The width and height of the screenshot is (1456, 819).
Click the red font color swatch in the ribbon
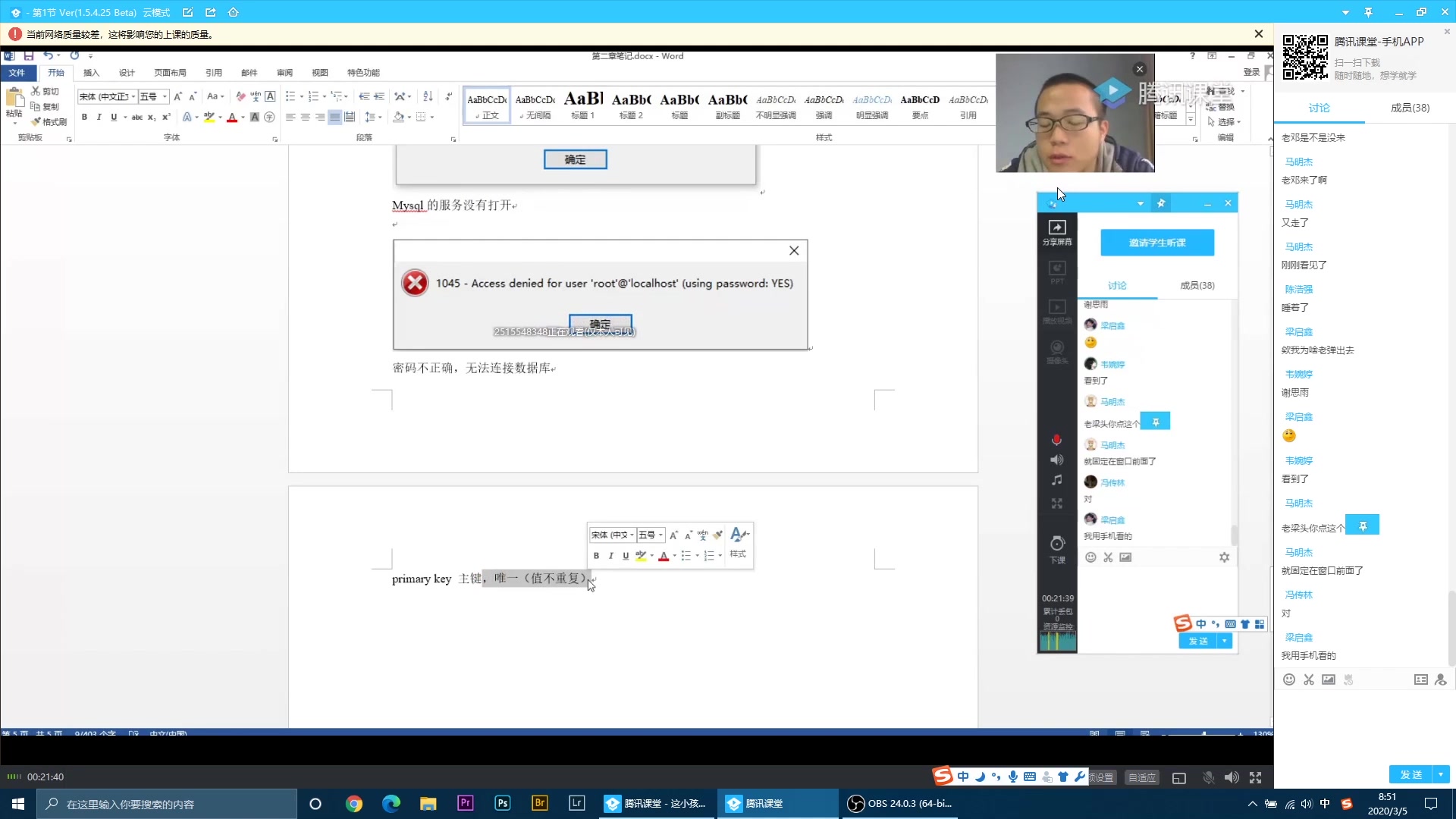[x=231, y=118]
